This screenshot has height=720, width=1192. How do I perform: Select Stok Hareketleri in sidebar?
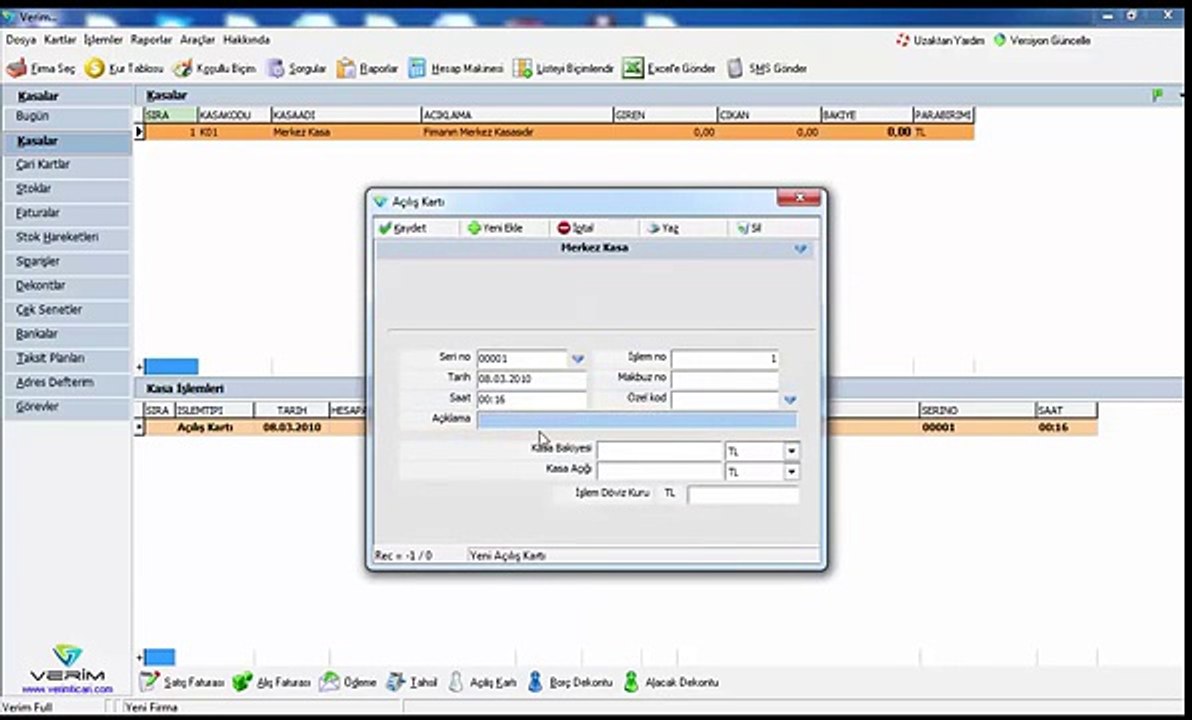tap(67, 238)
